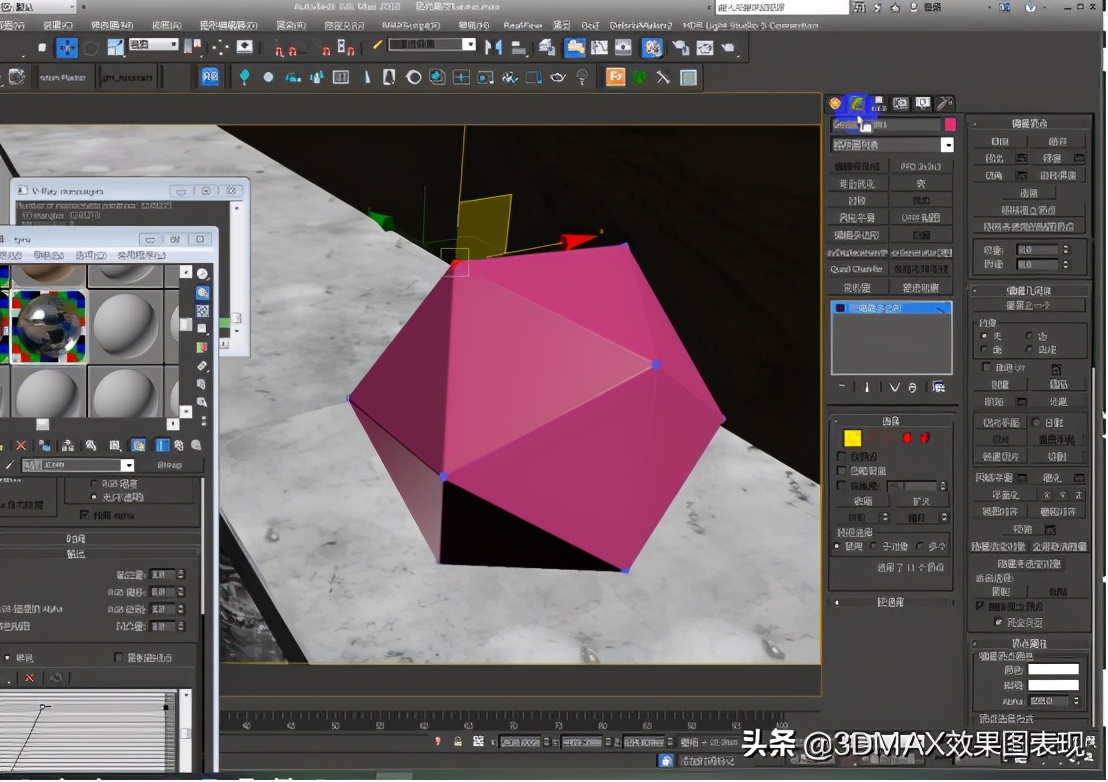Toggle Show End Result below the modifier stack

pos(867,388)
